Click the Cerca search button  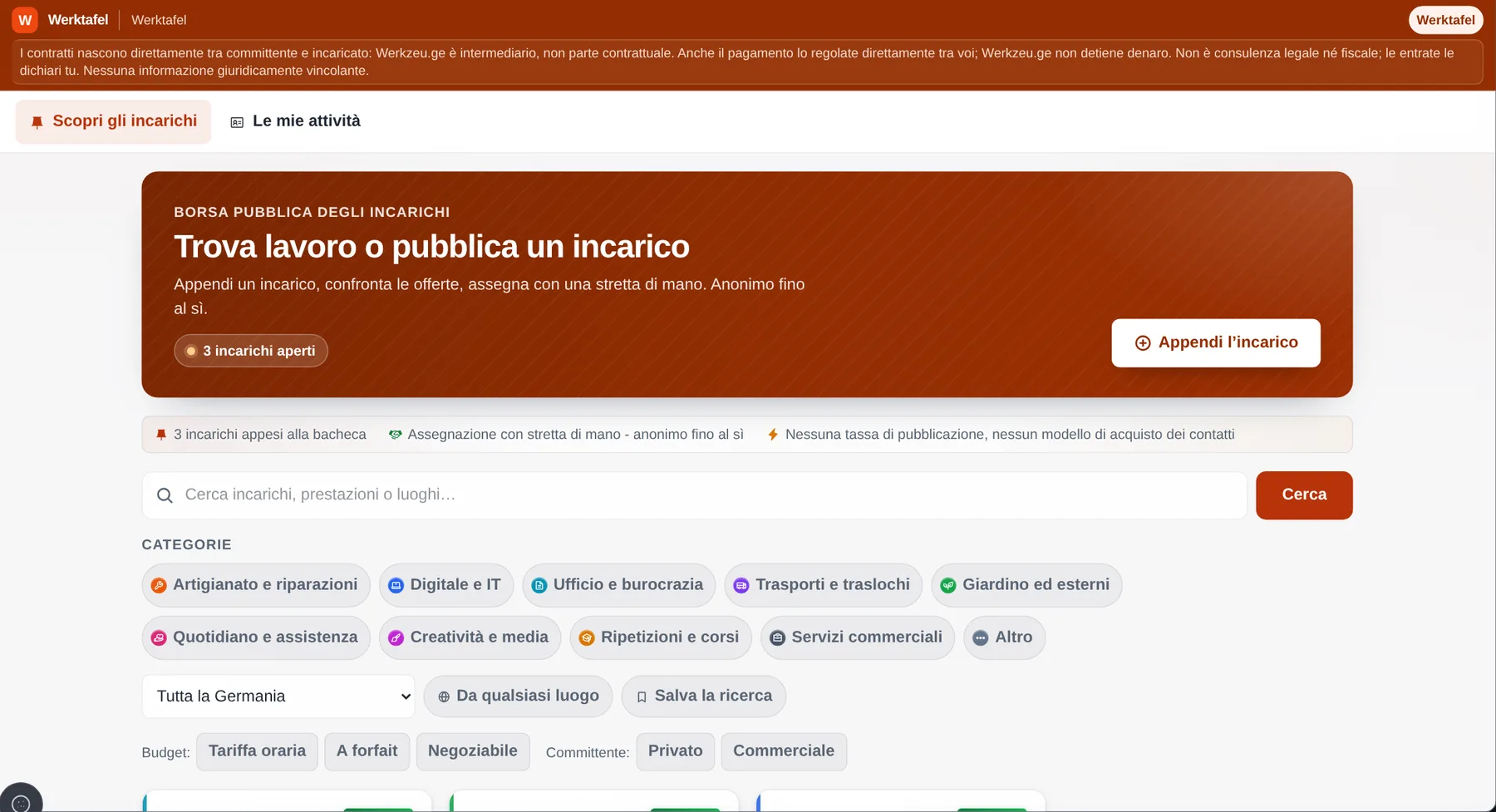[1304, 495]
